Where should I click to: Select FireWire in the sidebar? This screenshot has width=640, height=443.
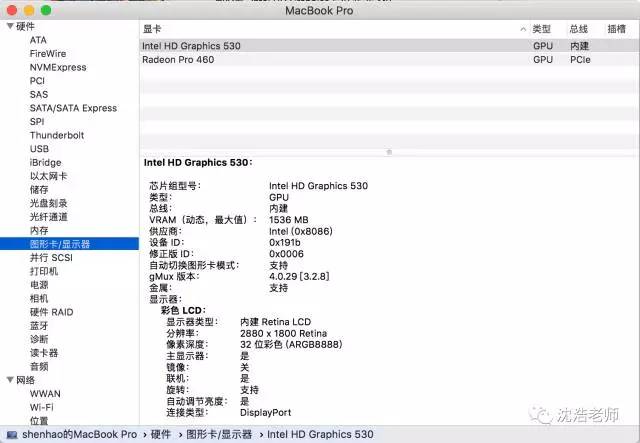pyautogui.click(x=48, y=53)
